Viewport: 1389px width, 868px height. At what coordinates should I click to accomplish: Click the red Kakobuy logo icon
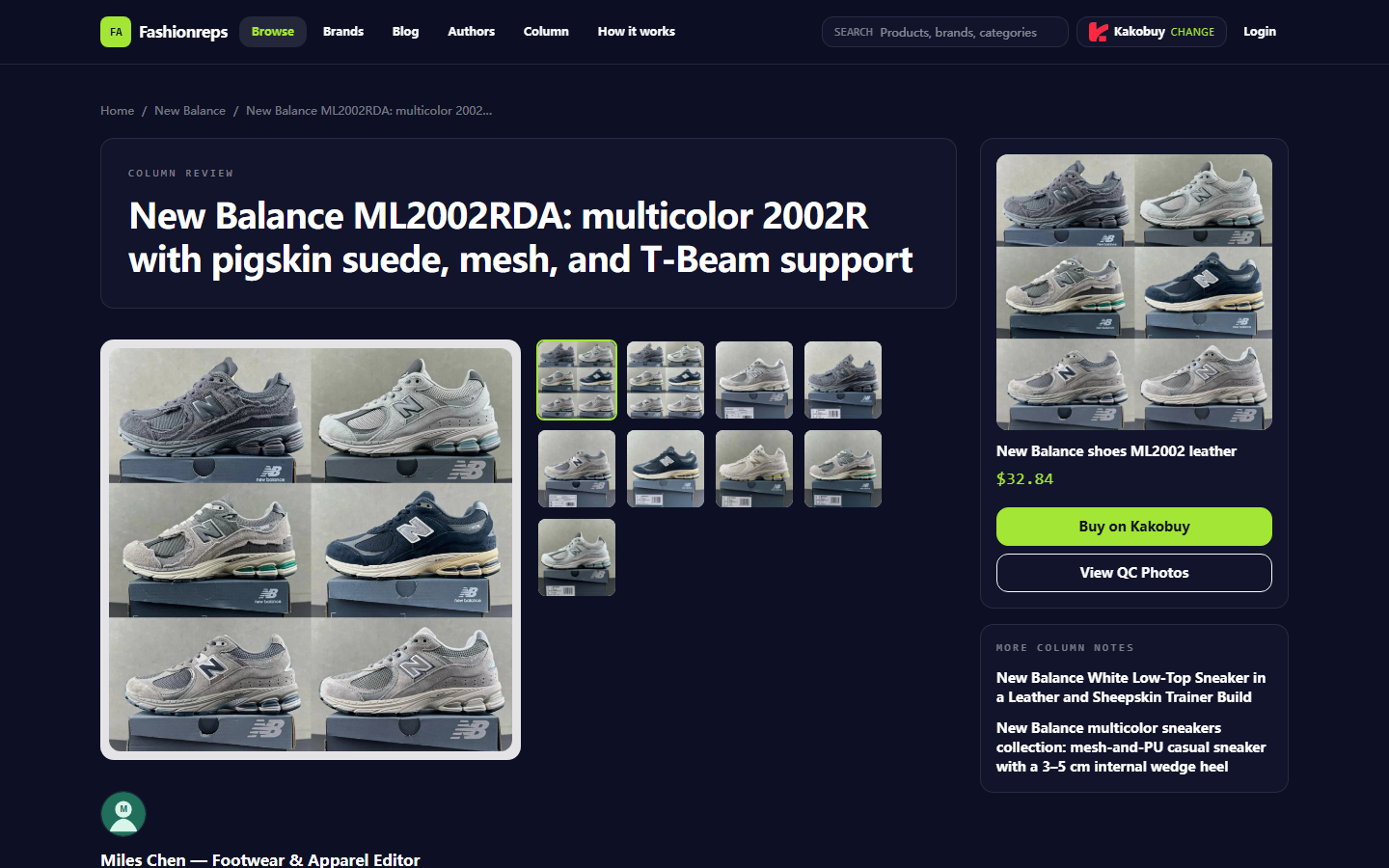tap(1098, 32)
